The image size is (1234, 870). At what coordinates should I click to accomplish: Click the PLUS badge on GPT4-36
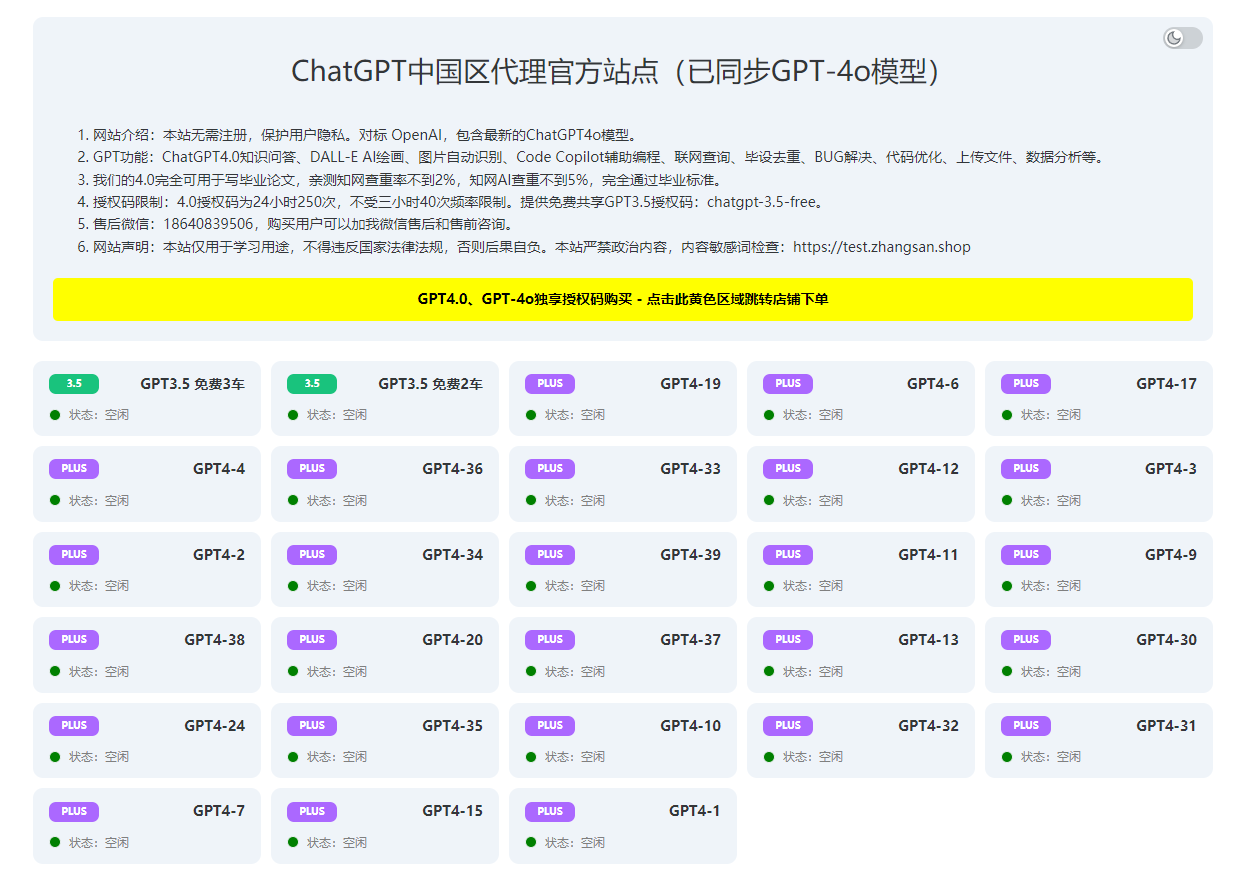coord(312,468)
